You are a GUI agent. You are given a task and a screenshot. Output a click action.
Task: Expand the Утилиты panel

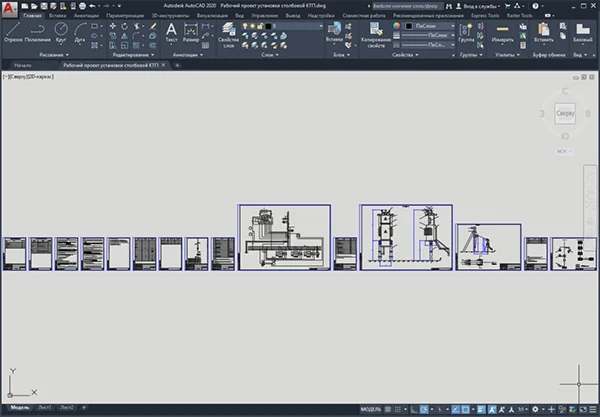point(507,55)
